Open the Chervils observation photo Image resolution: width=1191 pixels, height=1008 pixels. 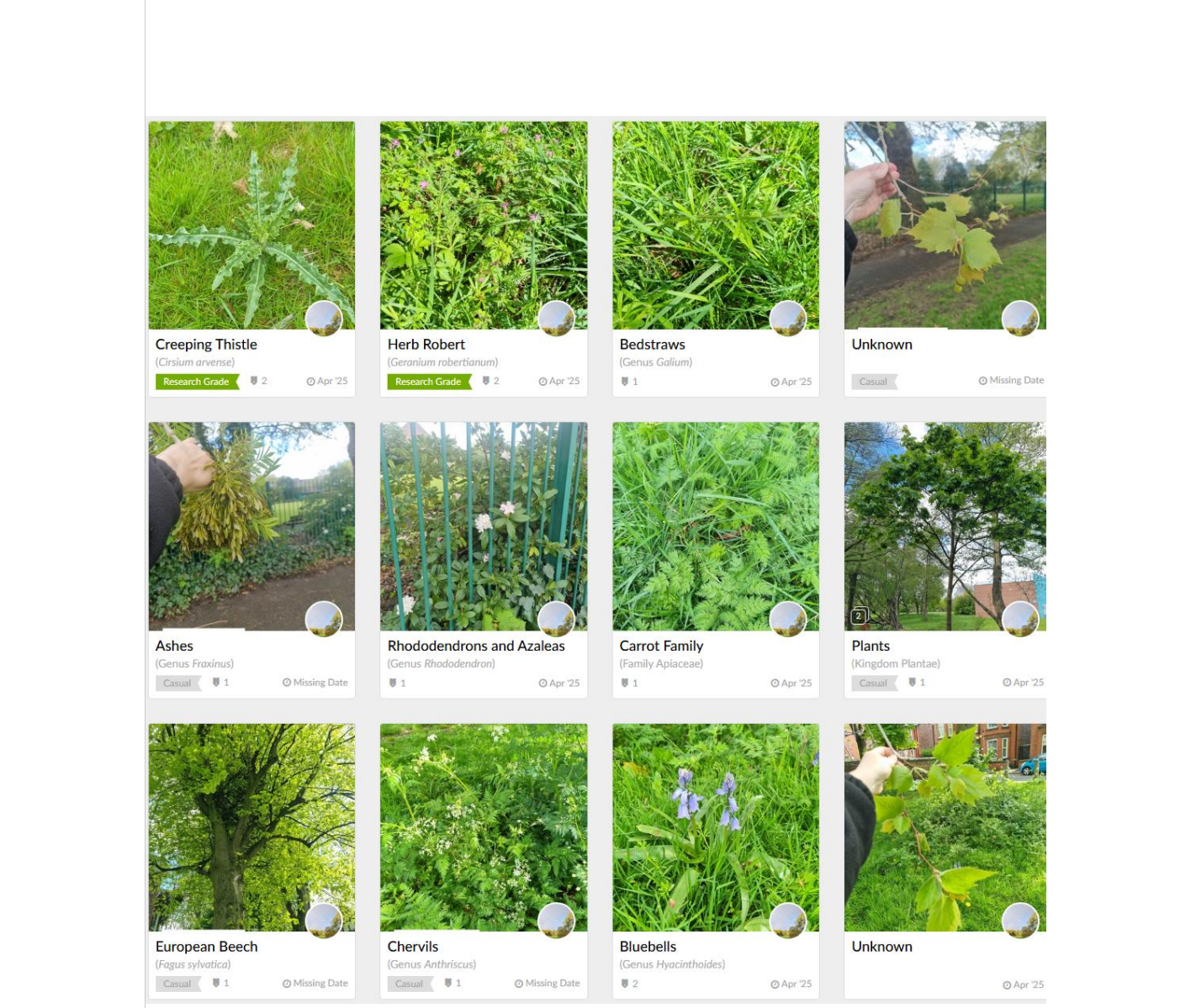tap(484, 827)
